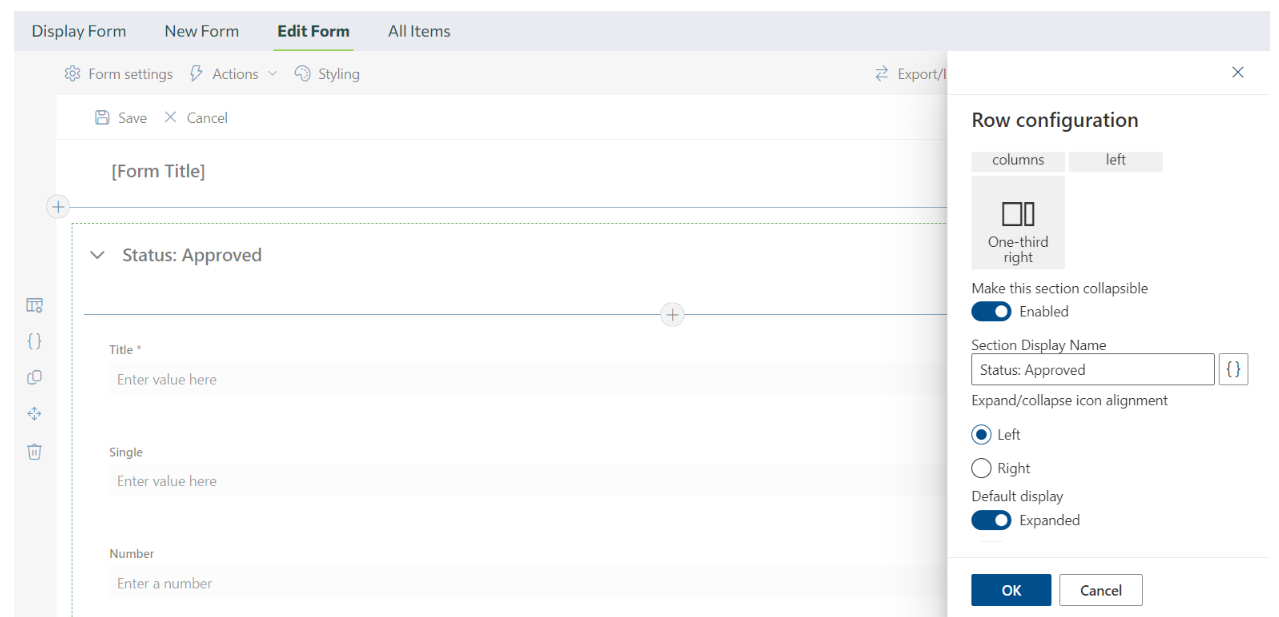Add a row using the plus icon above the section
The height and width of the screenshot is (617, 1279).
pyautogui.click(x=58, y=207)
